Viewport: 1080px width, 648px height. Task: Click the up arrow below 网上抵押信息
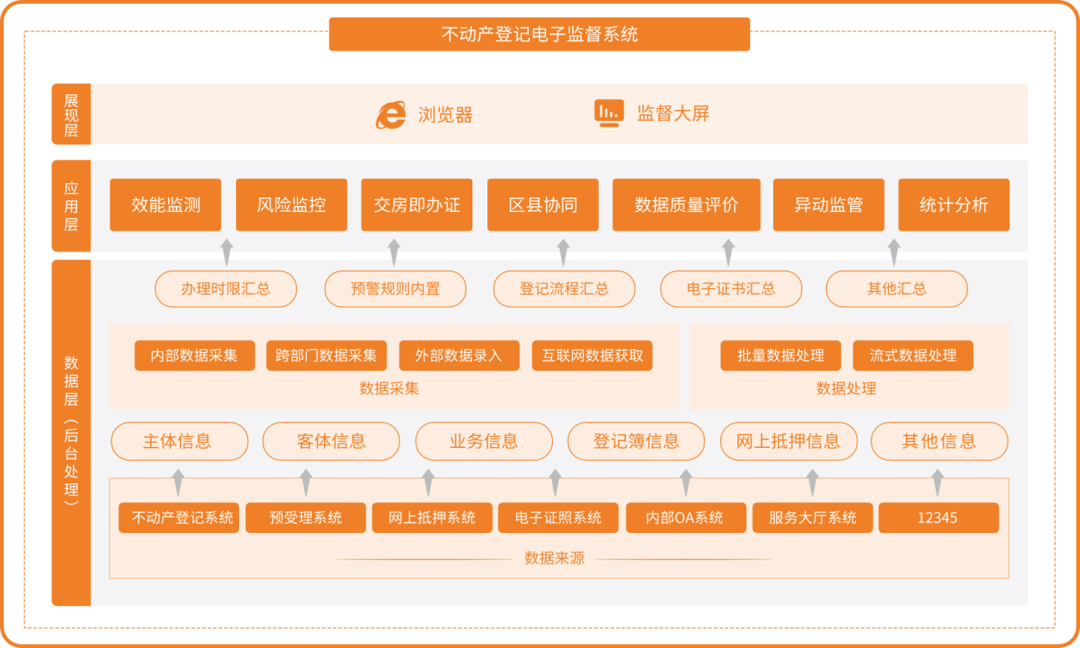(x=813, y=483)
